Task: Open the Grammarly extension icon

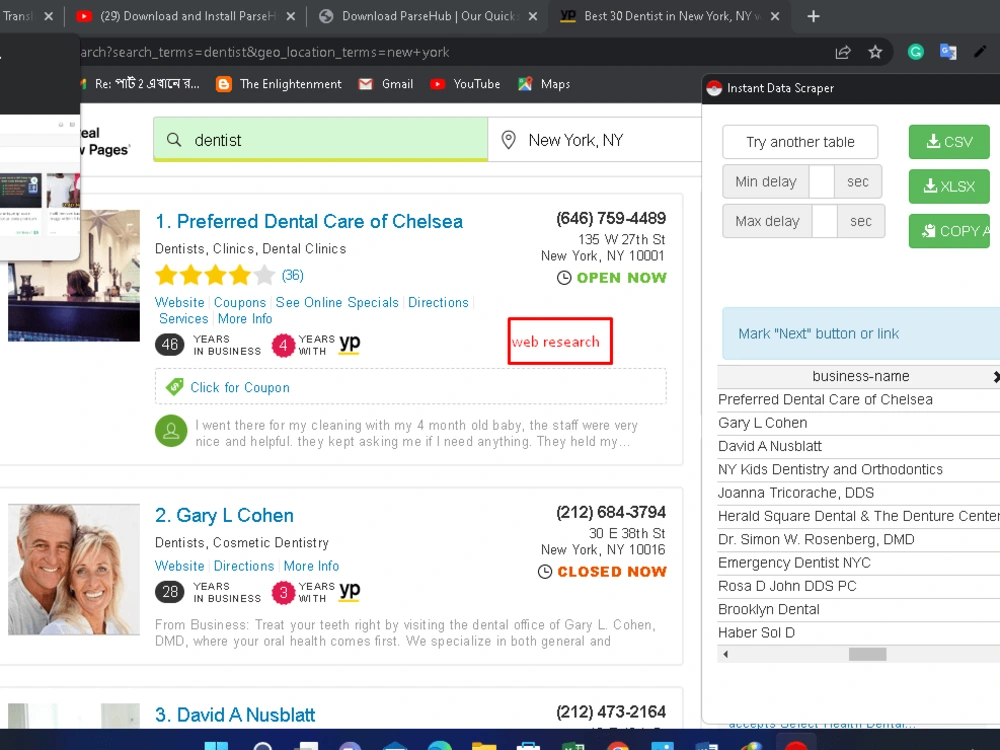Action: 916,52
